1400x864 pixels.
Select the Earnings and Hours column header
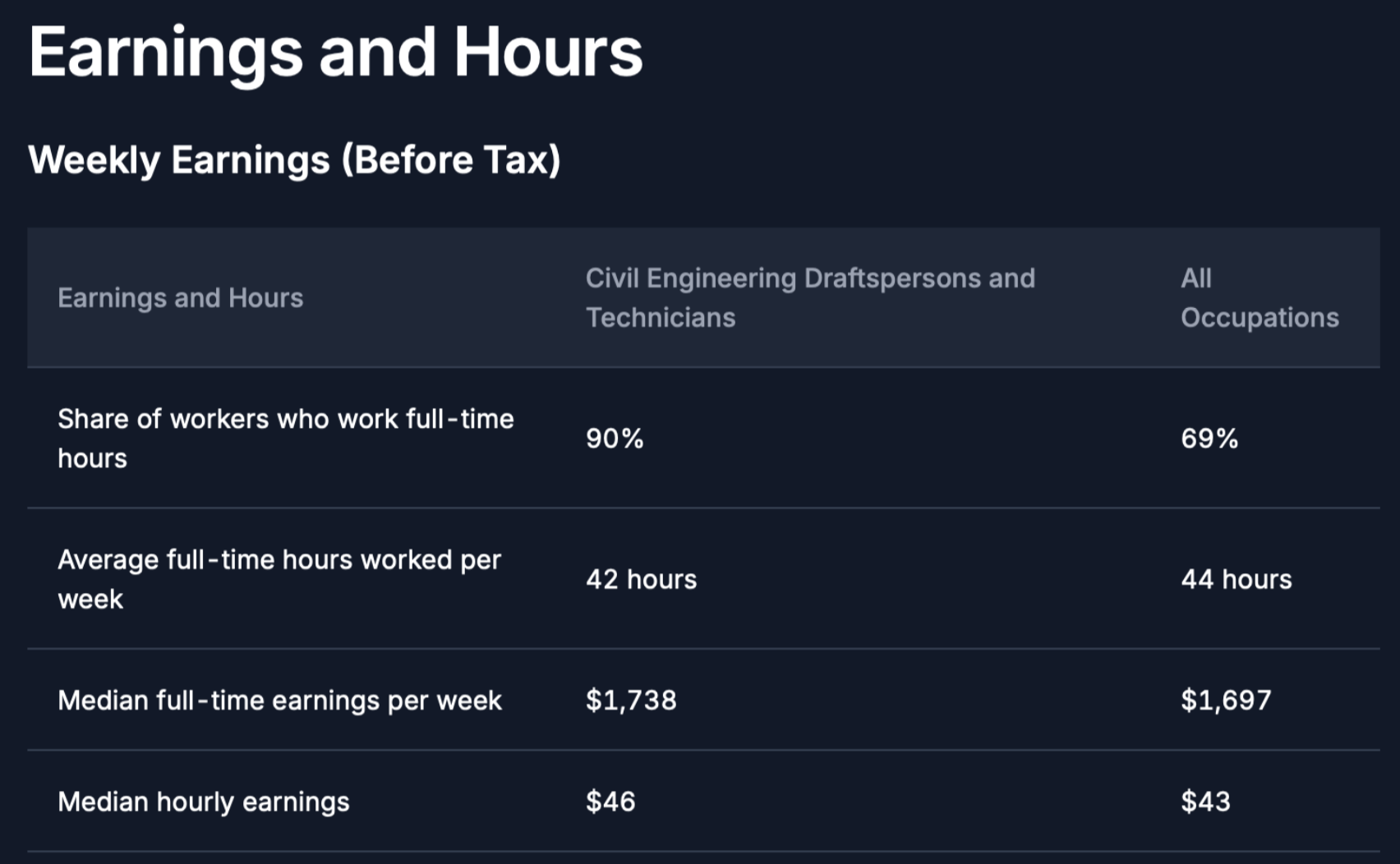(180, 297)
